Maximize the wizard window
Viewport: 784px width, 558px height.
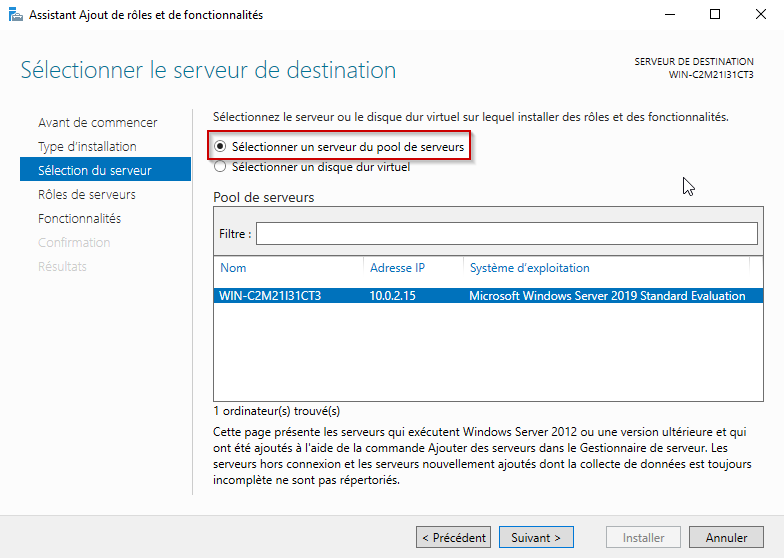point(715,14)
